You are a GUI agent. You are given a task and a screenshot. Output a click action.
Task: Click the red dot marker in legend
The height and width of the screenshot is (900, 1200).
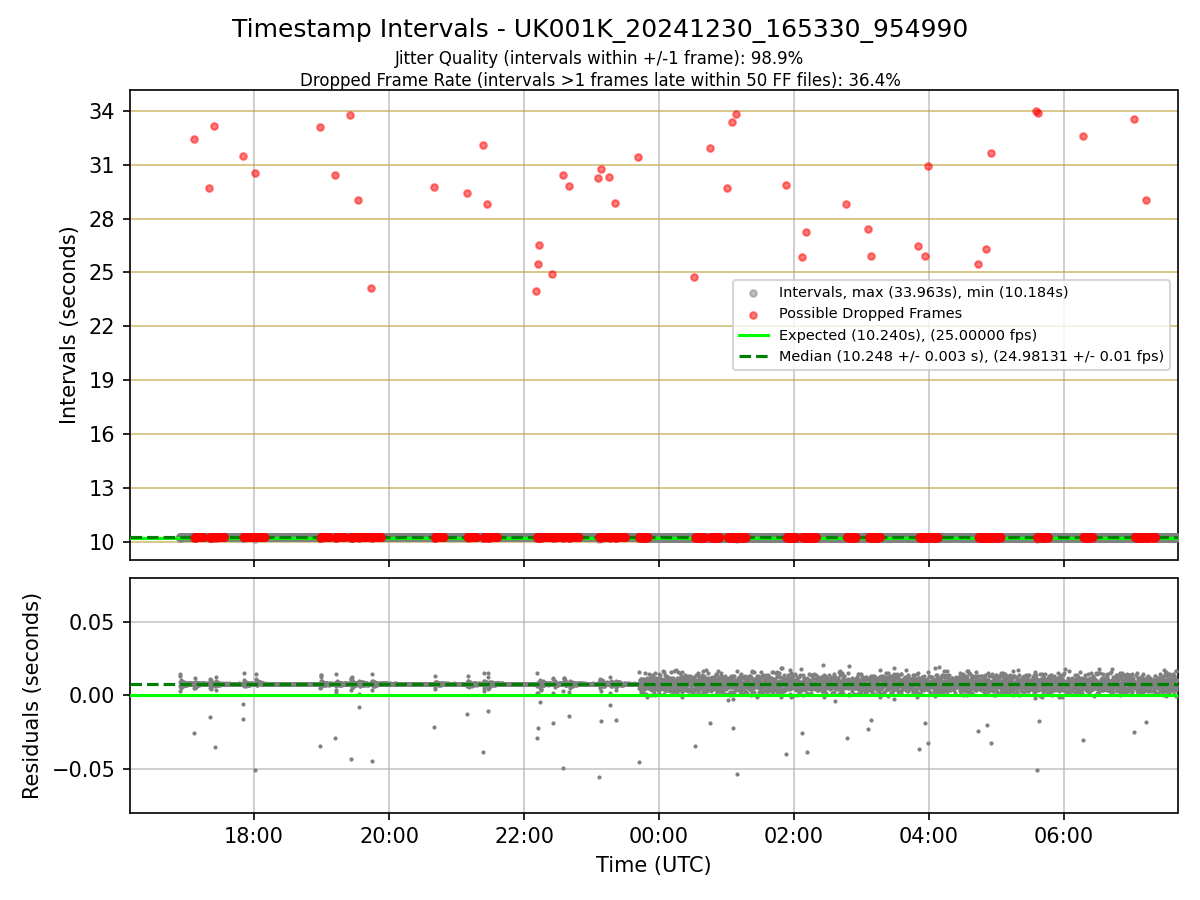coord(754,314)
